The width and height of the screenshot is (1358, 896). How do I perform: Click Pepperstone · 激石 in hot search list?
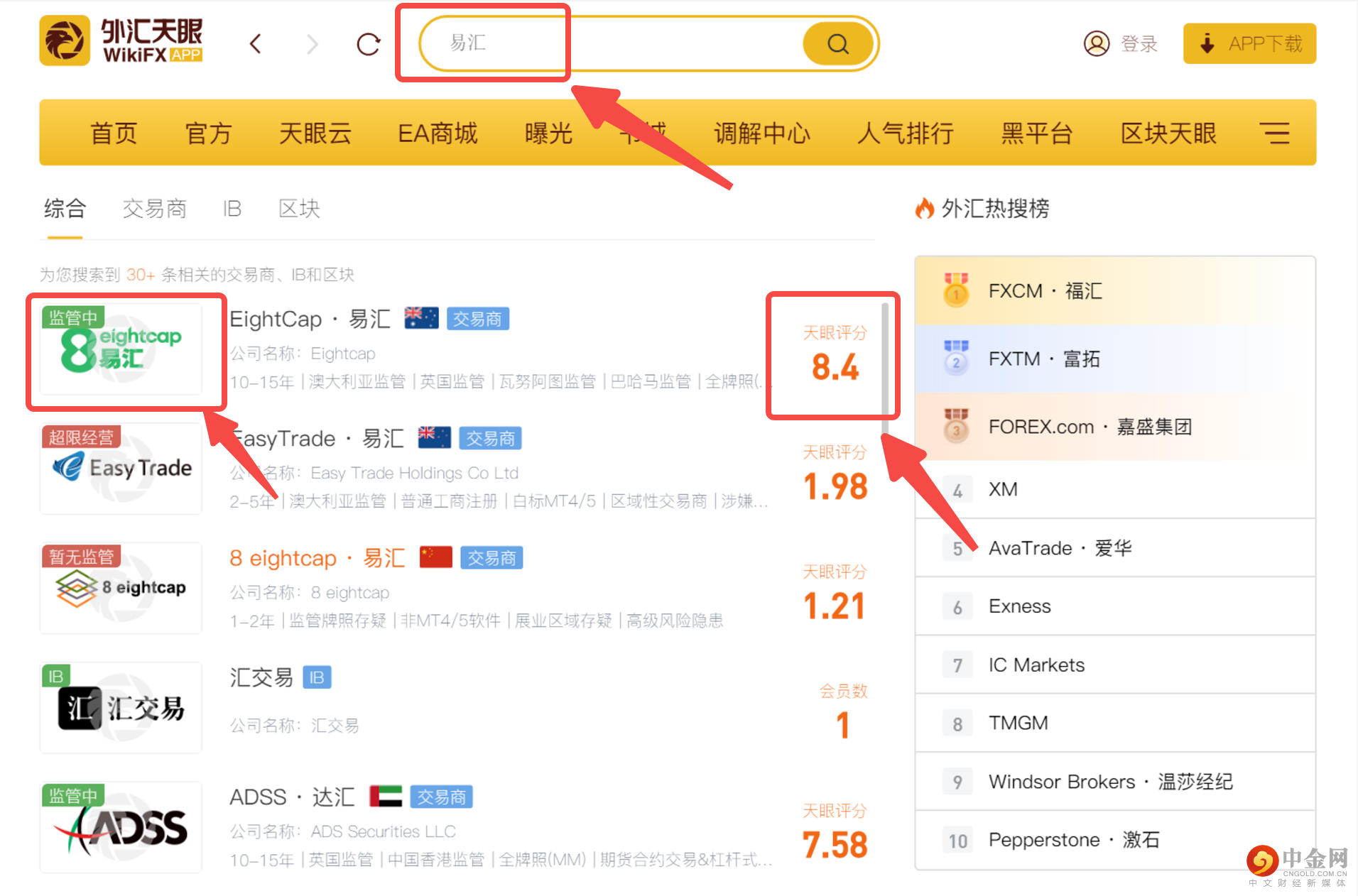point(1074,840)
